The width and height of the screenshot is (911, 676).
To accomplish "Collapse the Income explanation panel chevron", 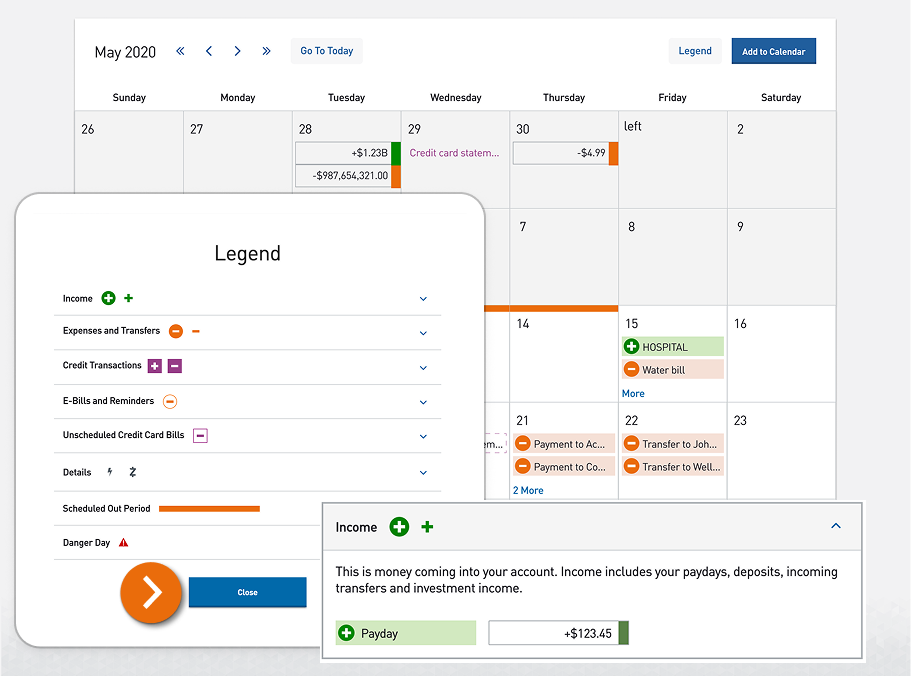I will coord(836,525).
